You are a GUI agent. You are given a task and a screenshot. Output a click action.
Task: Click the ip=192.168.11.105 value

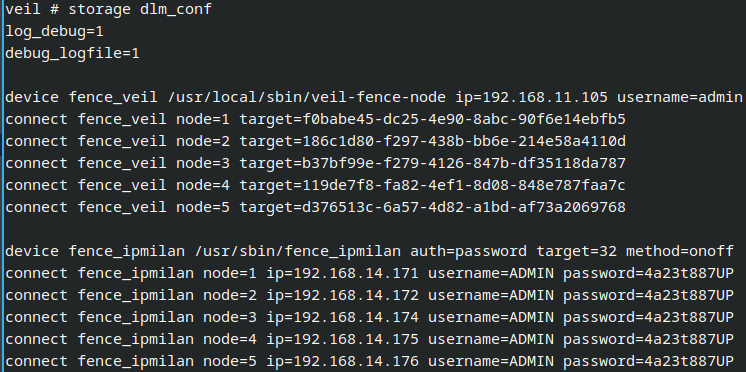pos(531,98)
